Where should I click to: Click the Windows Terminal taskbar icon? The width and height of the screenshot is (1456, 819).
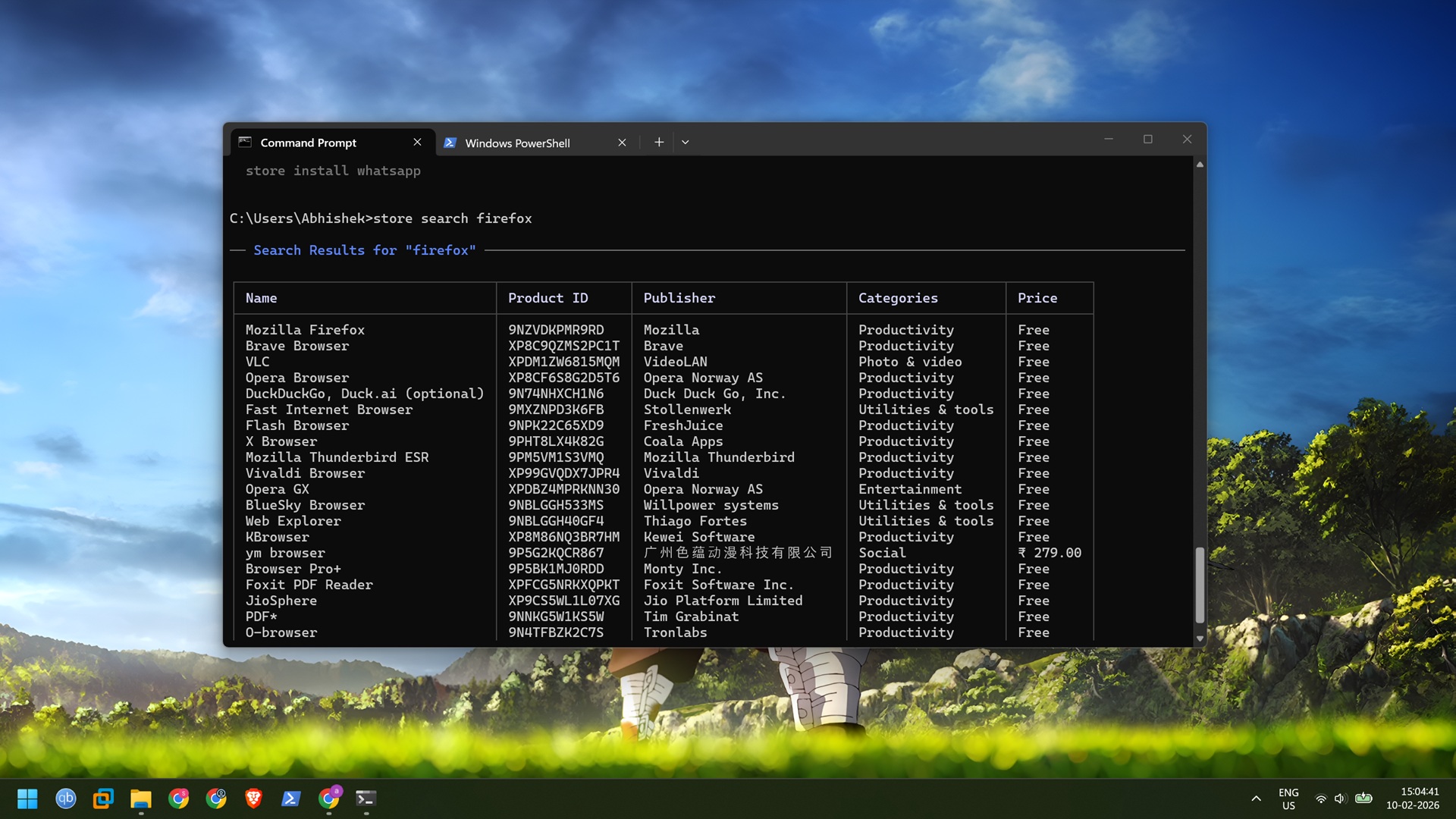coord(366,799)
